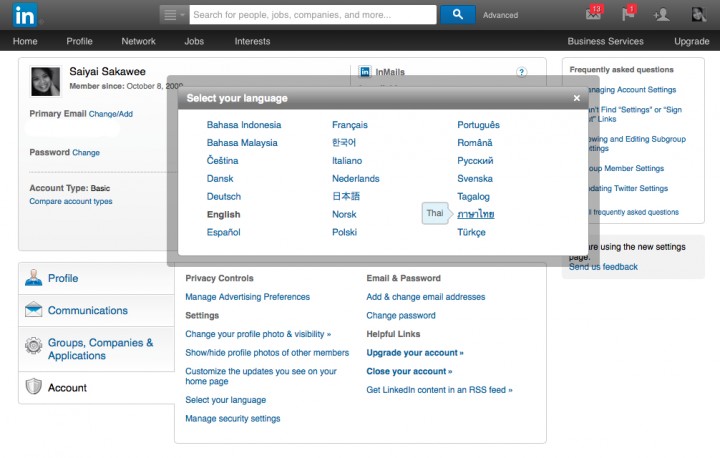The width and height of the screenshot is (720, 458).
Task: Focus the people and jobs search field
Action: [x=313, y=15]
